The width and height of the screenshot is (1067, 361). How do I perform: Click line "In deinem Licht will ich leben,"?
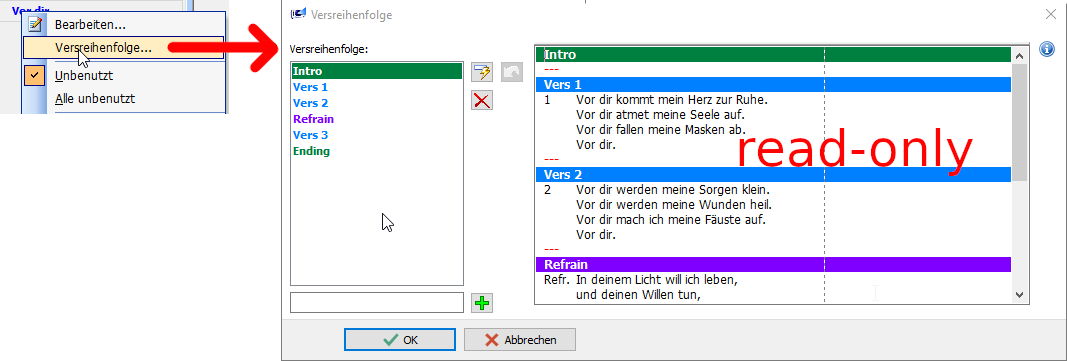pyautogui.click(x=657, y=279)
